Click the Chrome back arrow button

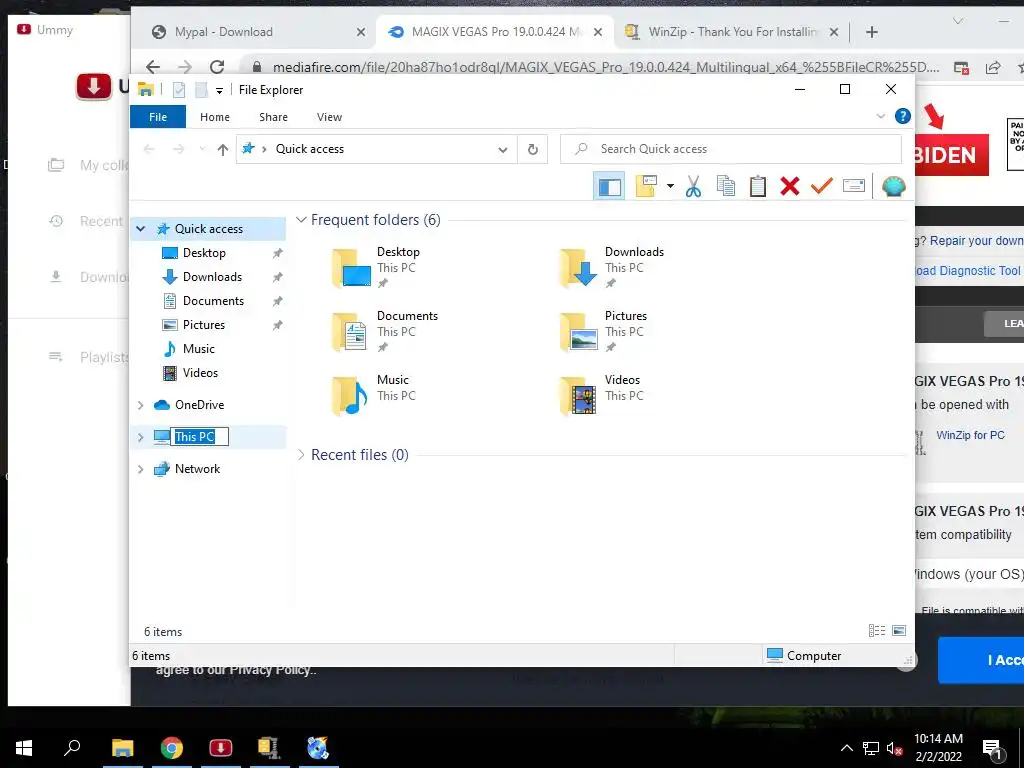(153, 67)
